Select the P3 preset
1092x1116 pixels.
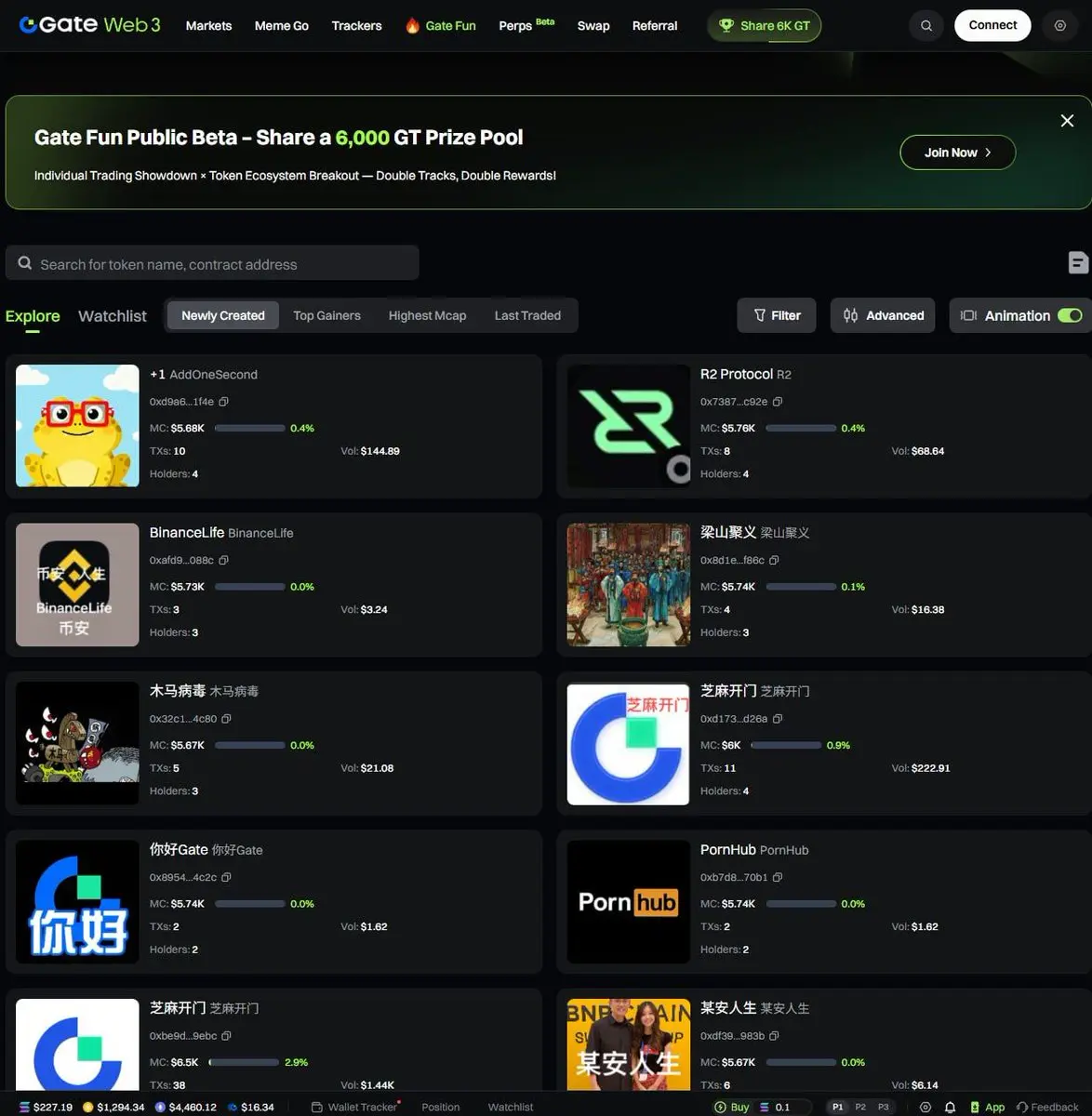tap(883, 1107)
